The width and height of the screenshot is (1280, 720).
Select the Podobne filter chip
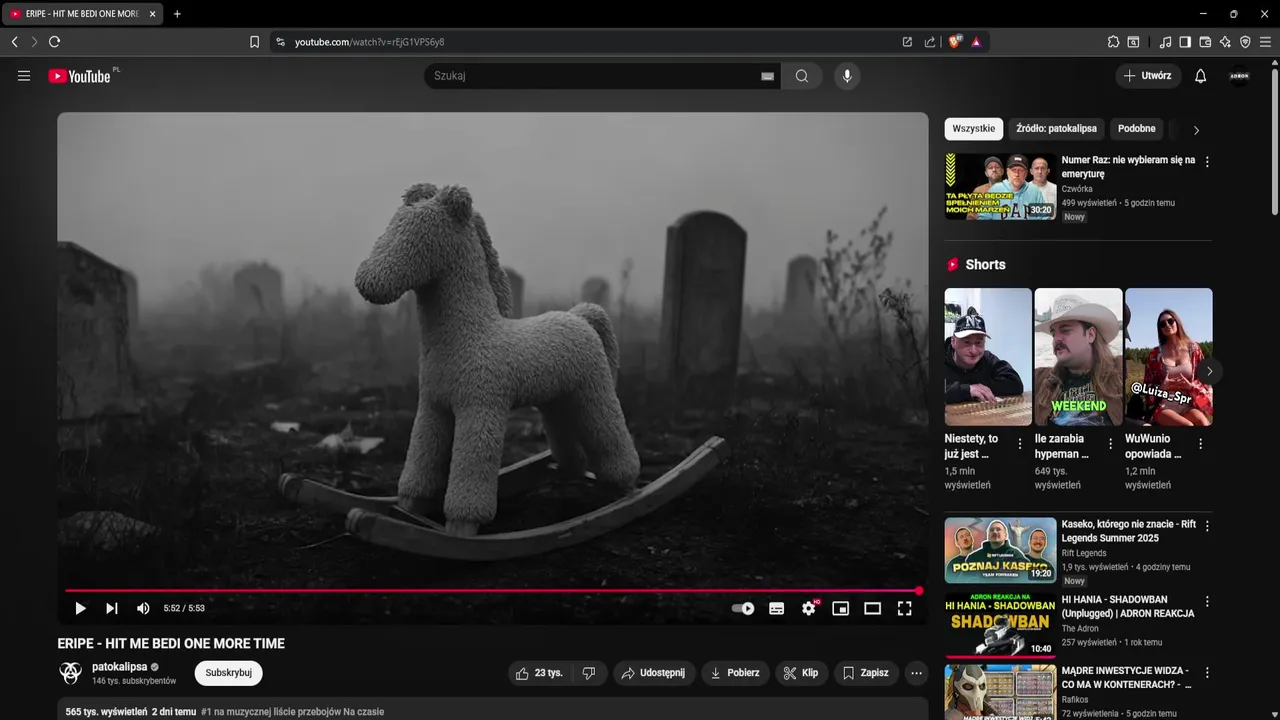[1137, 129]
